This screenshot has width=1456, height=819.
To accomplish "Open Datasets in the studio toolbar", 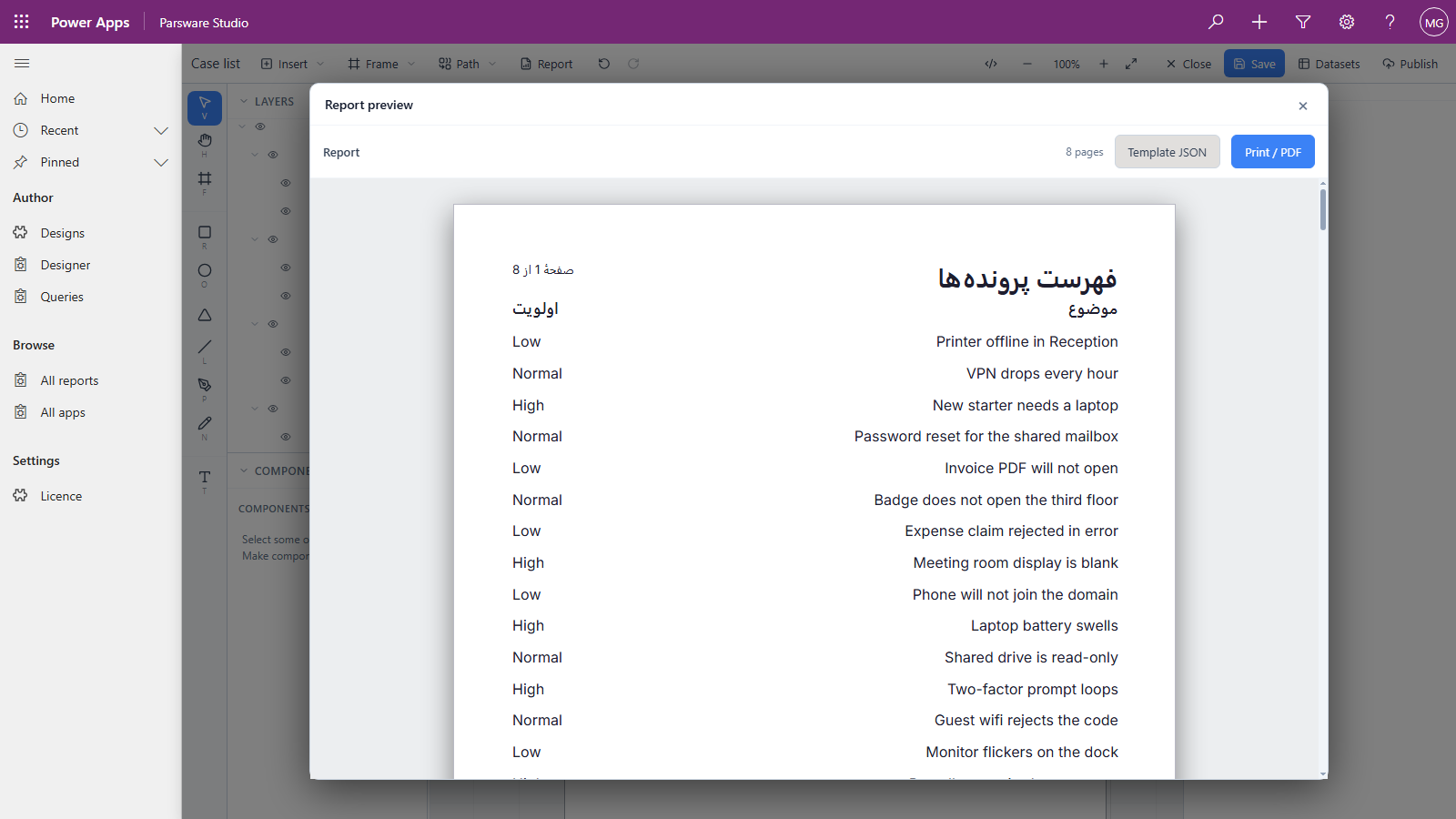I will (x=1330, y=64).
